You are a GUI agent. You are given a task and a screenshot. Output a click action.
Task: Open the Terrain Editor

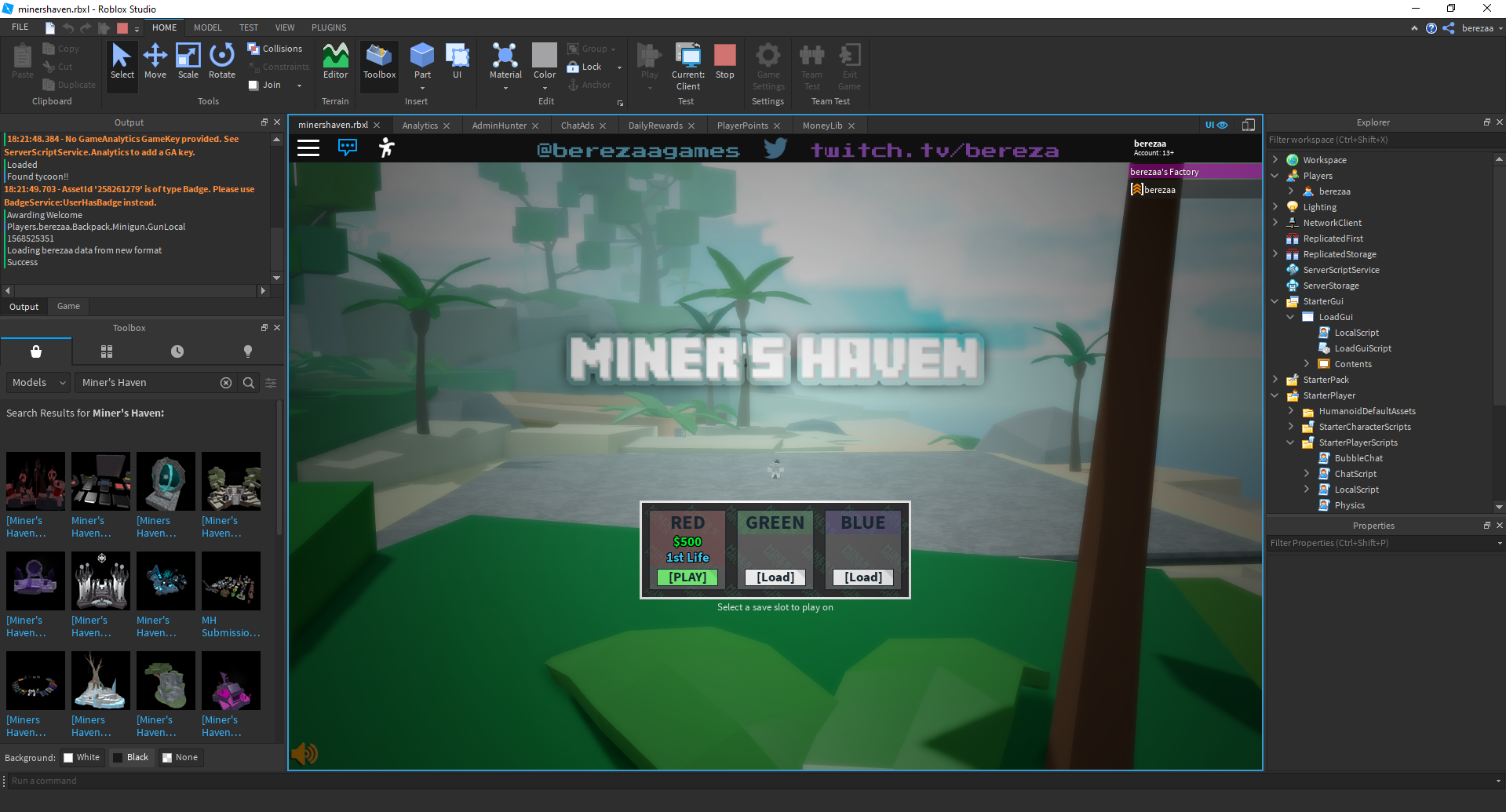(x=335, y=61)
